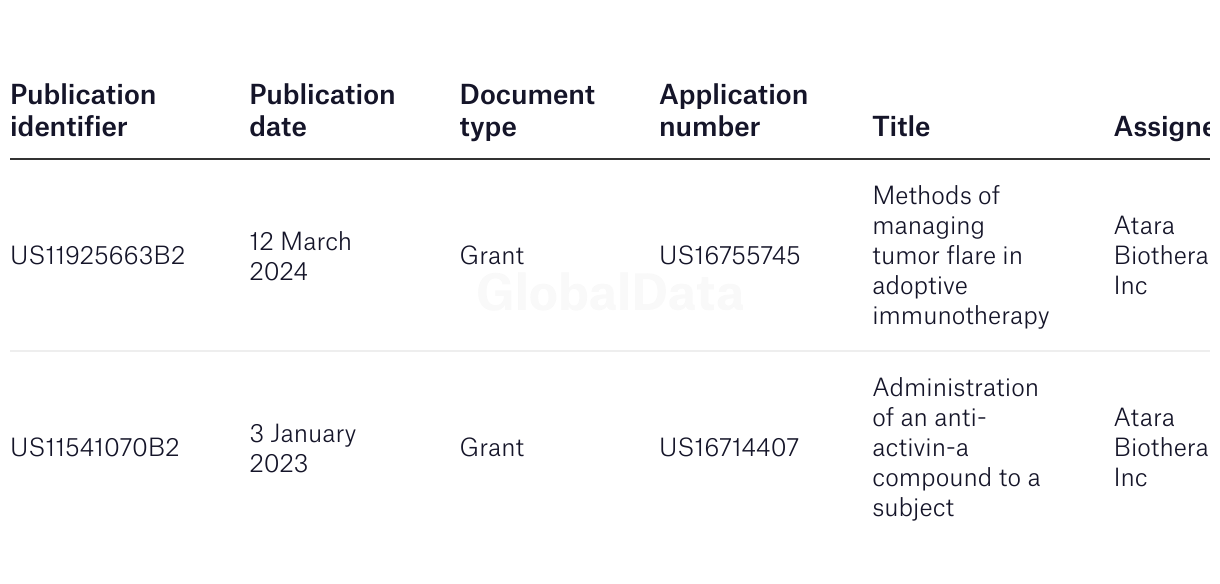Click the Application number column header
Screen dimensions: 1220x584
click(x=733, y=110)
